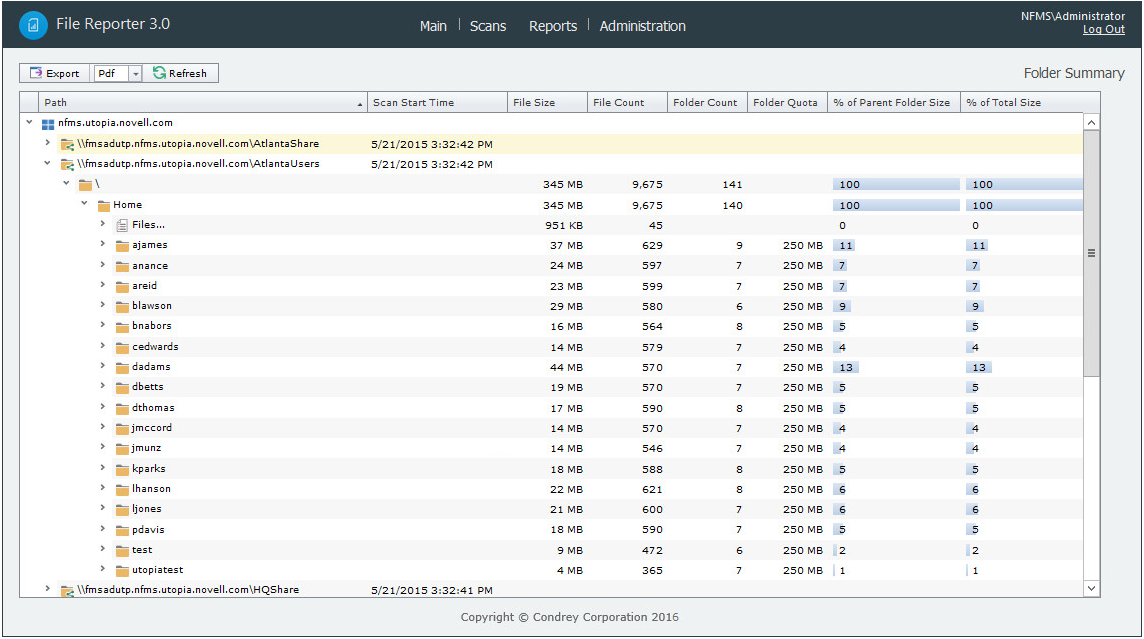1144x639 pixels.
Task: Open the Pdf export format dropdown
Action: coord(135,74)
